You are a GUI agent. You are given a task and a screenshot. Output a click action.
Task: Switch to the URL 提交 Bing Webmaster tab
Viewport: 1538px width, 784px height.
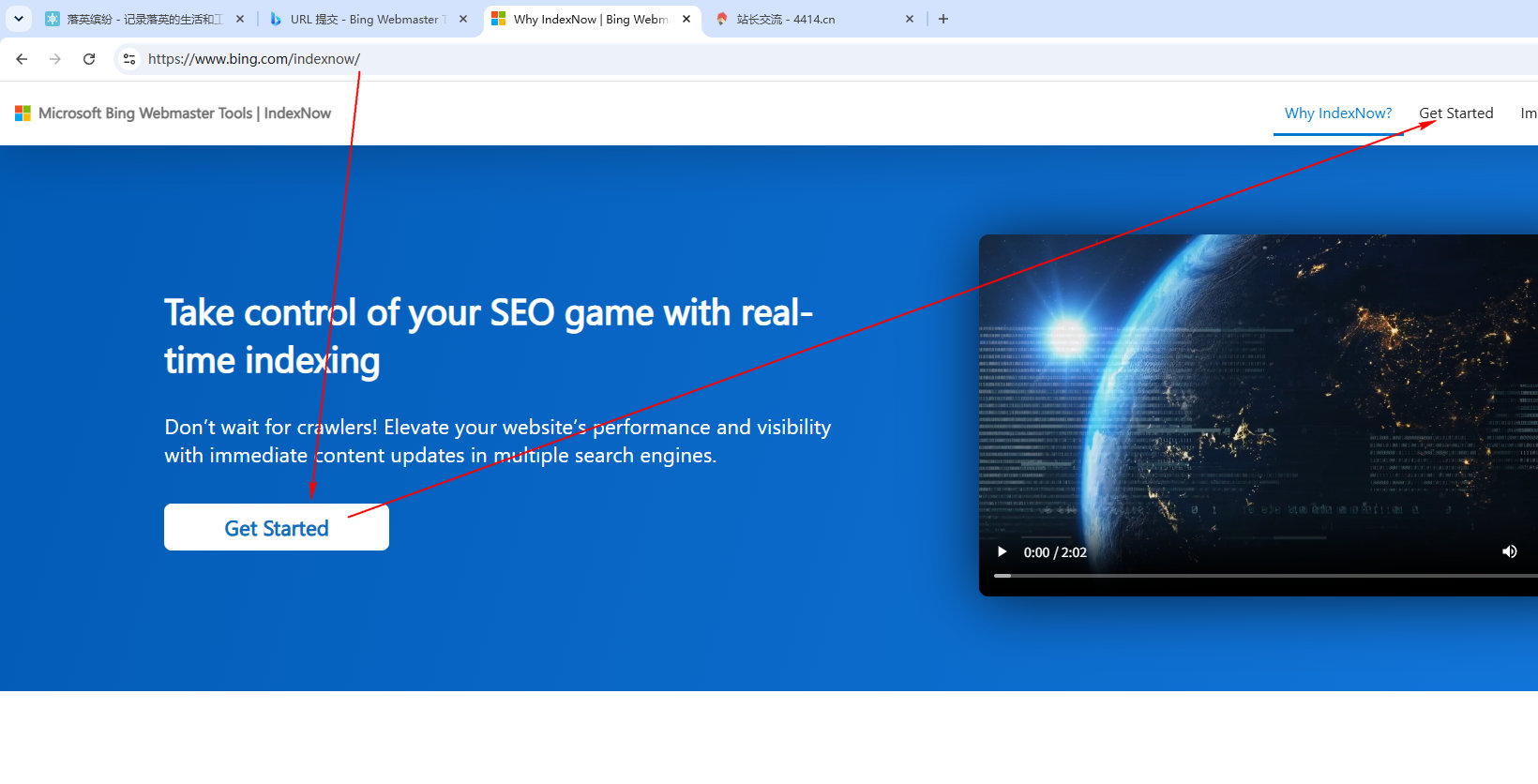[x=369, y=19]
